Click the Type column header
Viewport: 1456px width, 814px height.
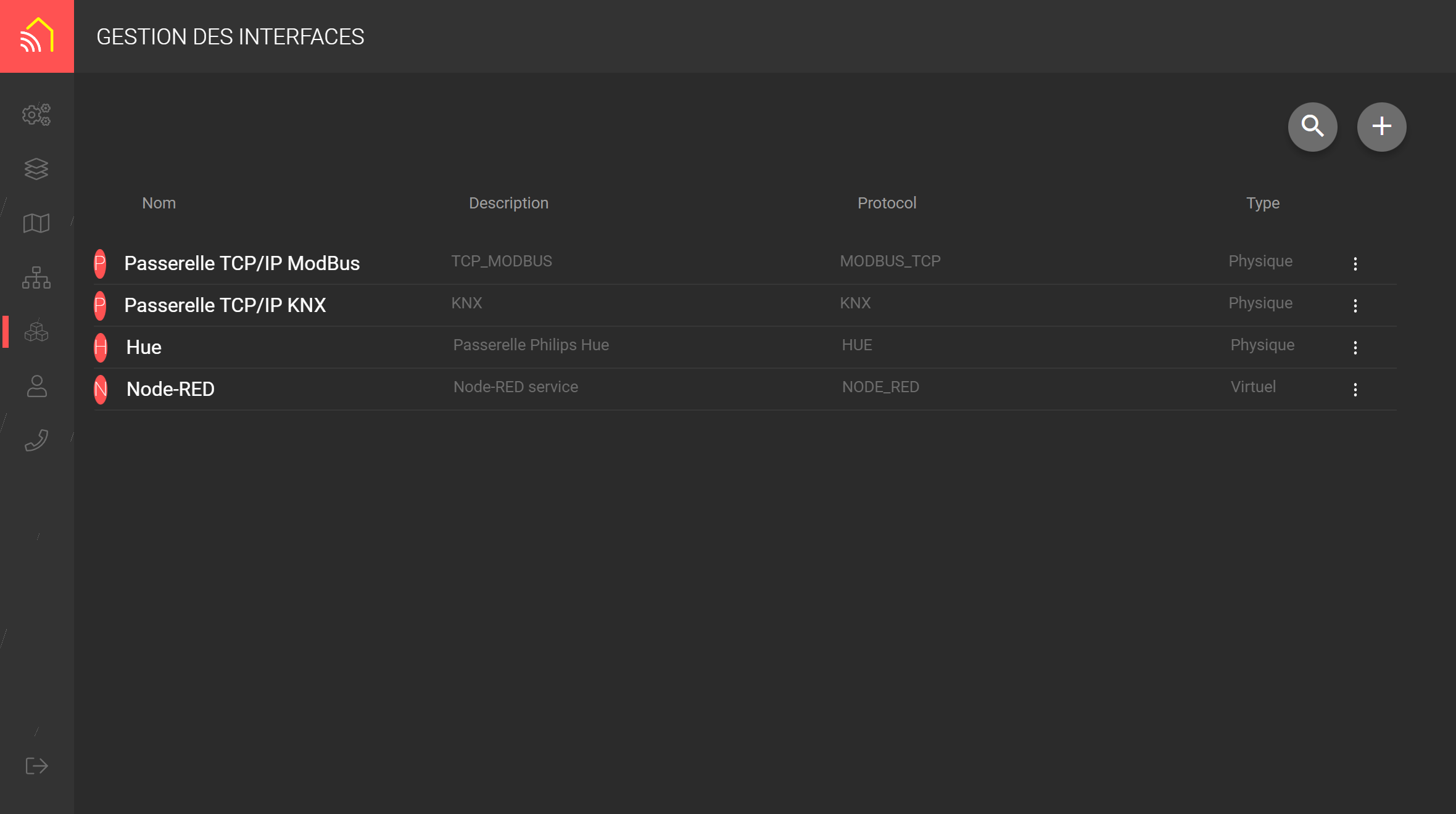1262,203
